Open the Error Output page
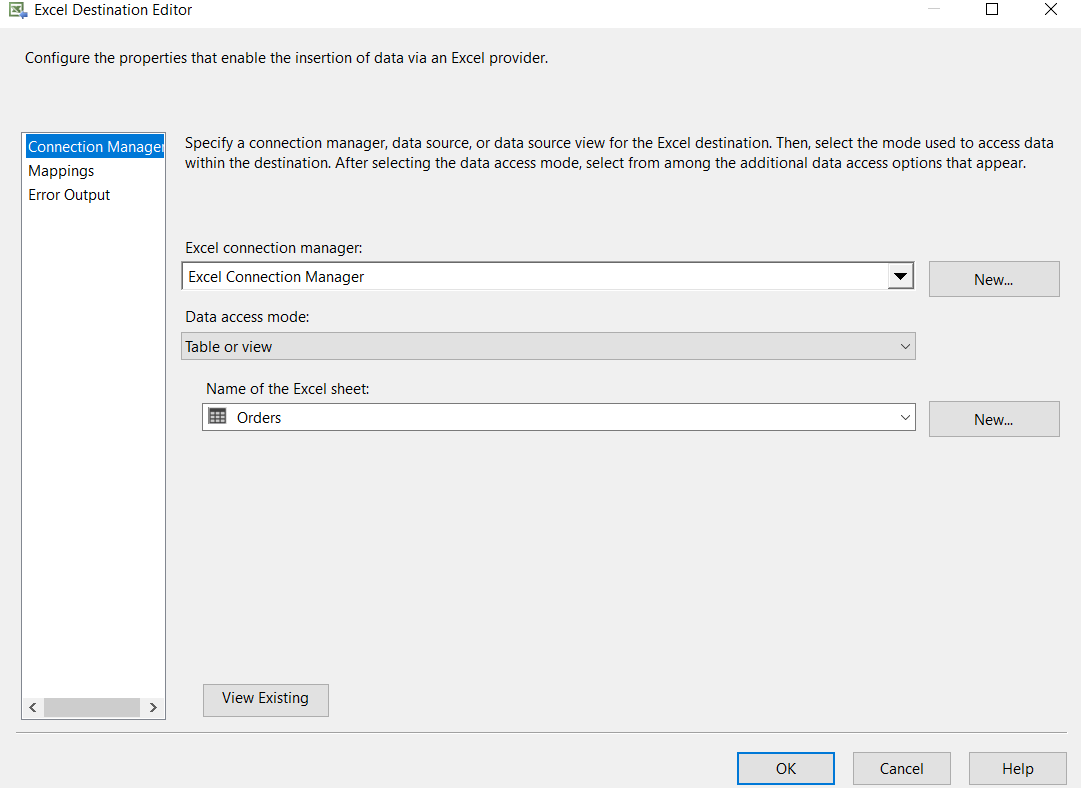 pyautogui.click(x=69, y=195)
